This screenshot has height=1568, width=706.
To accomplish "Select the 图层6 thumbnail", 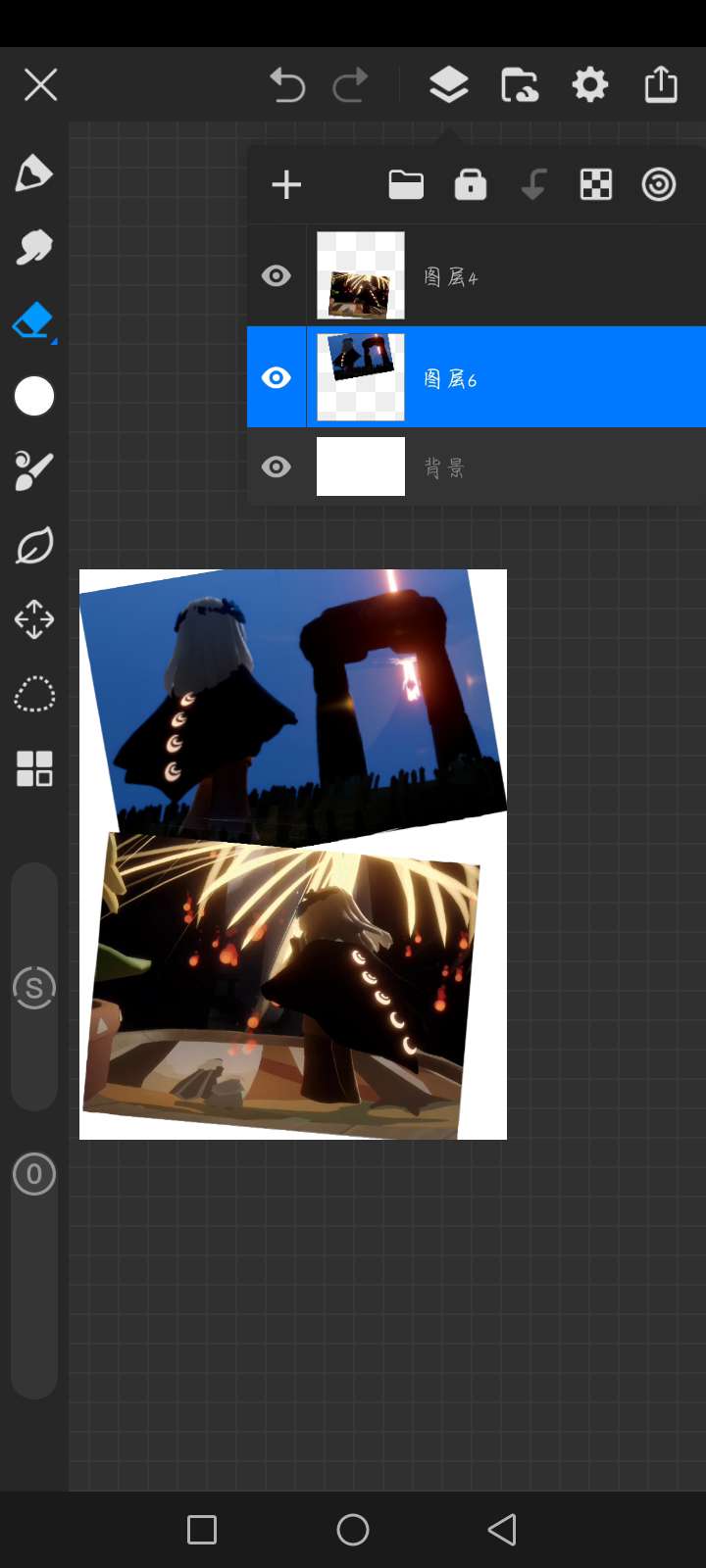I will click(361, 377).
